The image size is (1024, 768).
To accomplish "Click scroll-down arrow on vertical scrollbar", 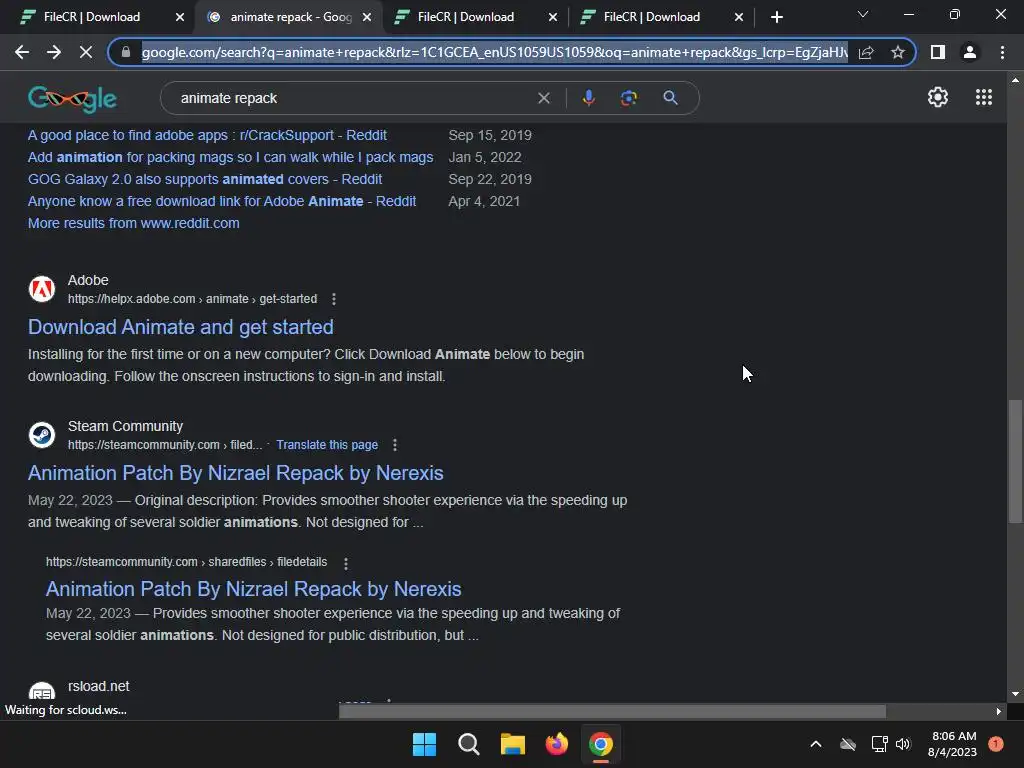I will click(1015, 694).
